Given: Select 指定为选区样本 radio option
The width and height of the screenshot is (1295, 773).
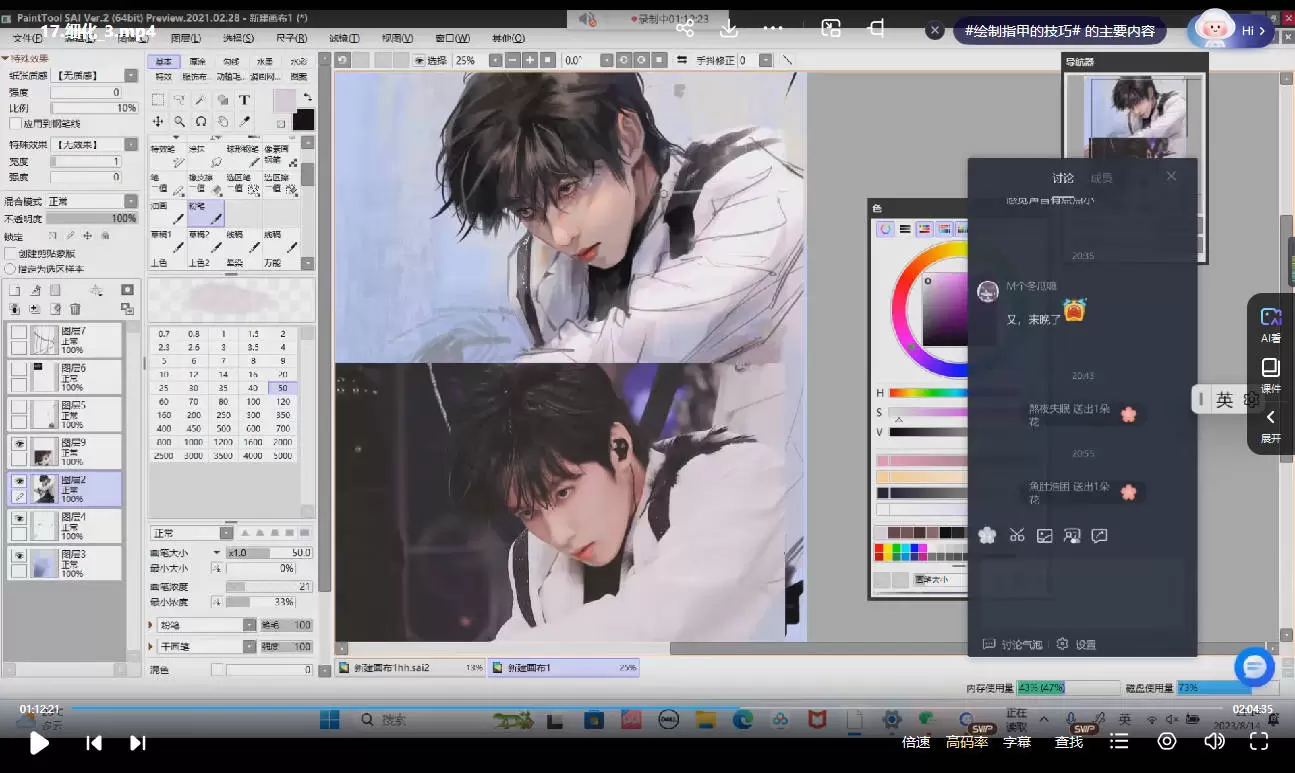Looking at the screenshot, I should point(10,269).
